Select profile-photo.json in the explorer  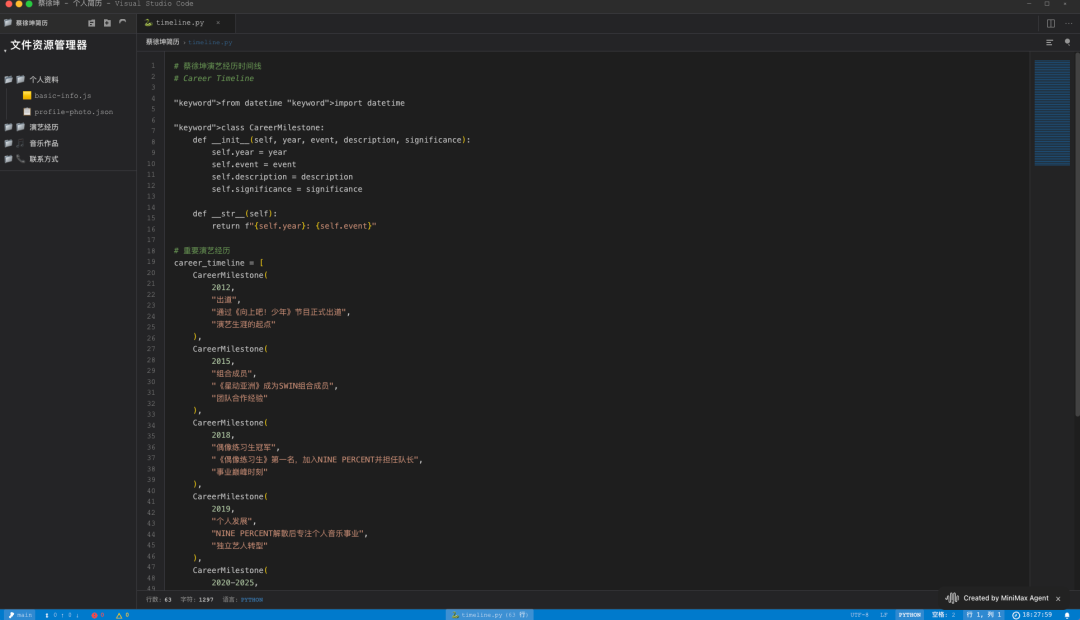point(73,112)
